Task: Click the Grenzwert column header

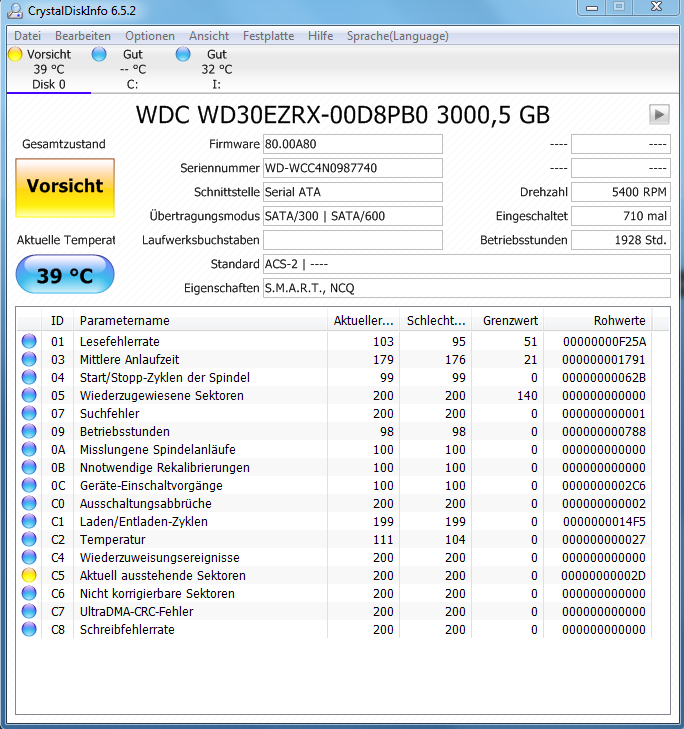Action: tap(508, 321)
